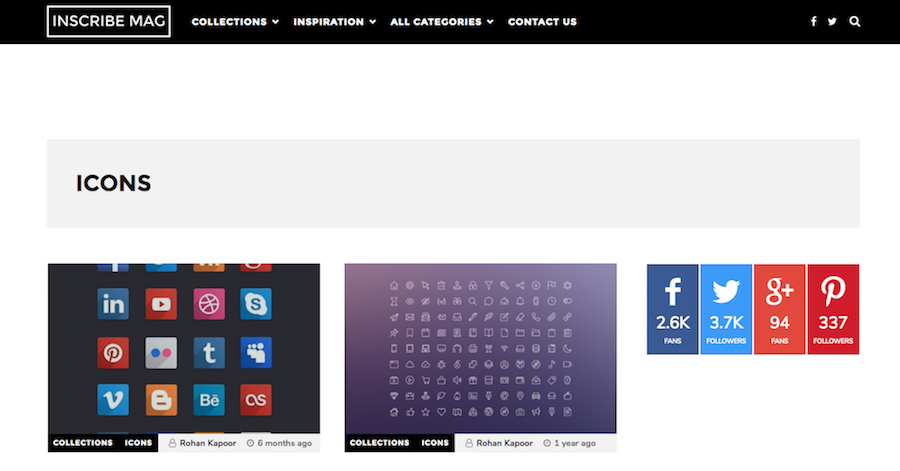Click the Blogger icon in thumbnail
Image resolution: width=900 pixels, height=471 pixels.
click(161, 400)
